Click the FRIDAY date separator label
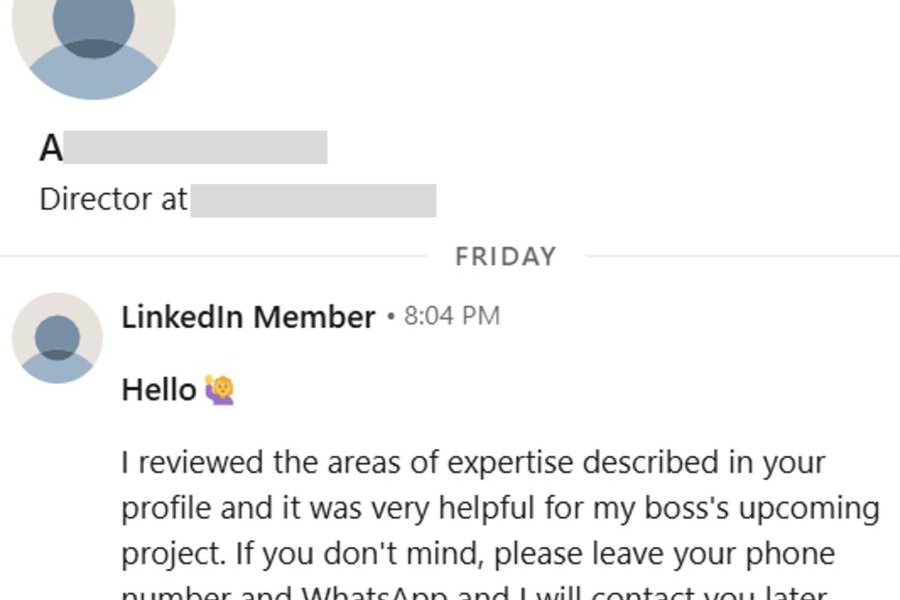 coord(505,256)
